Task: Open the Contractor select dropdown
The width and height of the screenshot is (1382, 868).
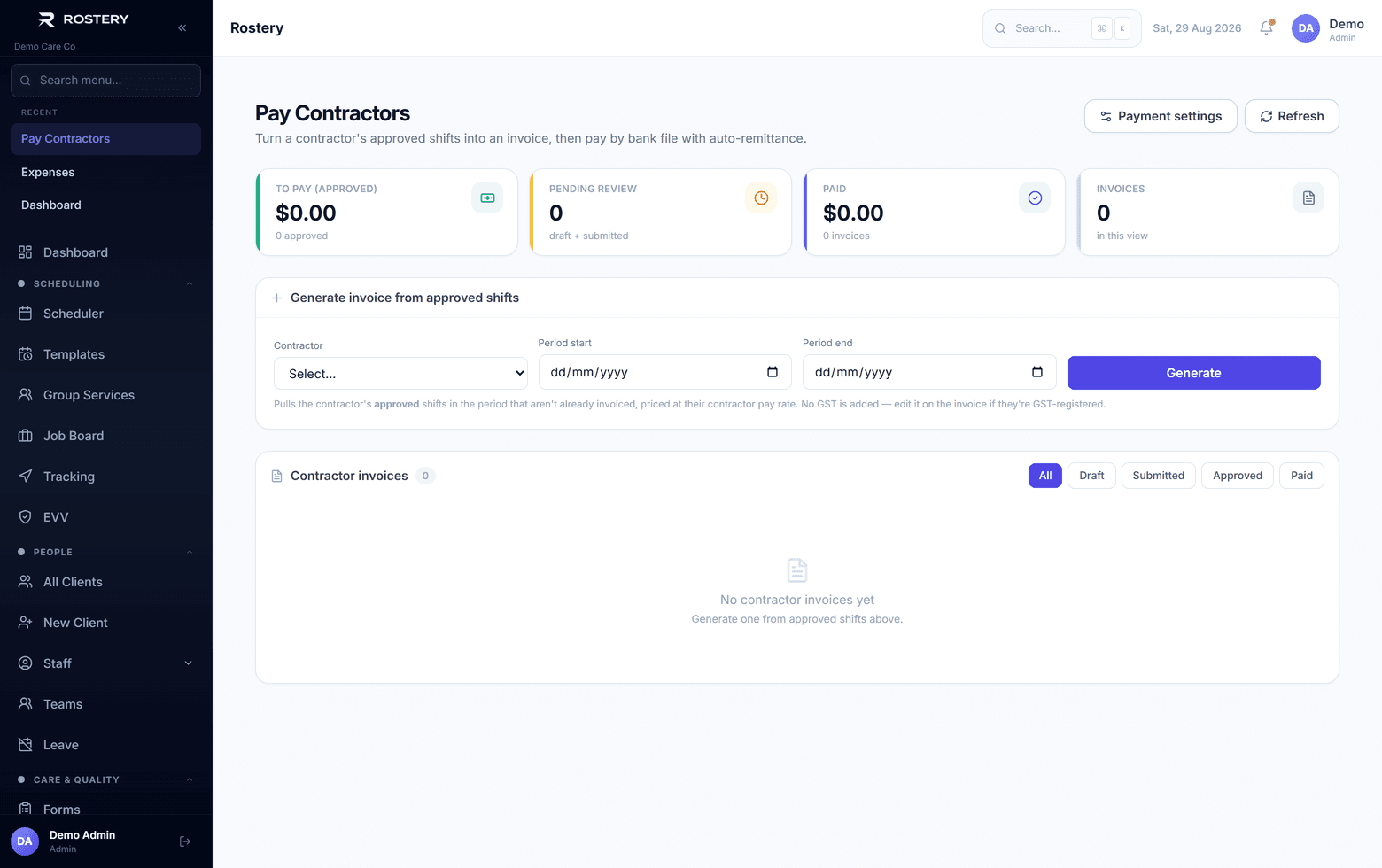Action: (x=400, y=374)
